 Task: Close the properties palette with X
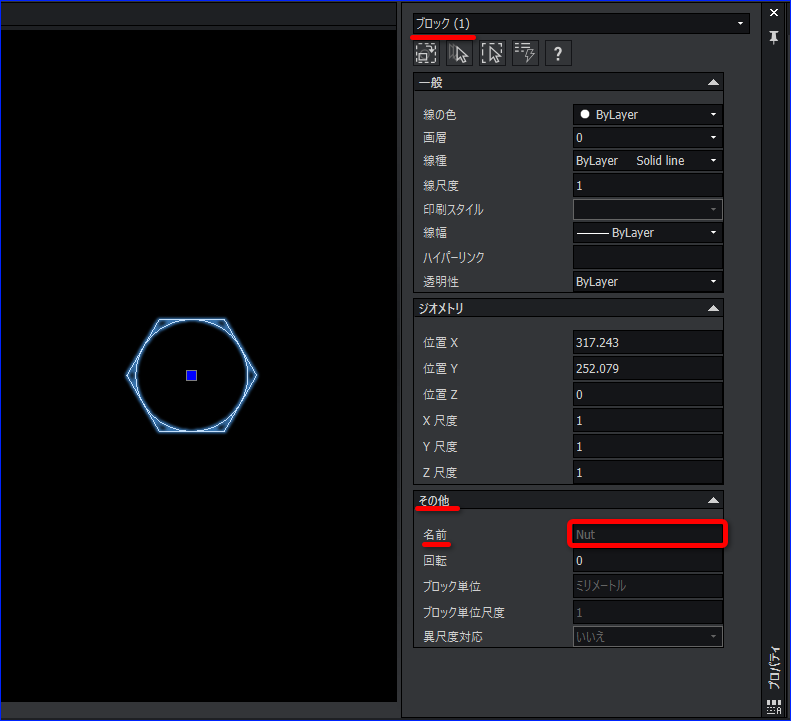pyautogui.click(x=774, y=13)
